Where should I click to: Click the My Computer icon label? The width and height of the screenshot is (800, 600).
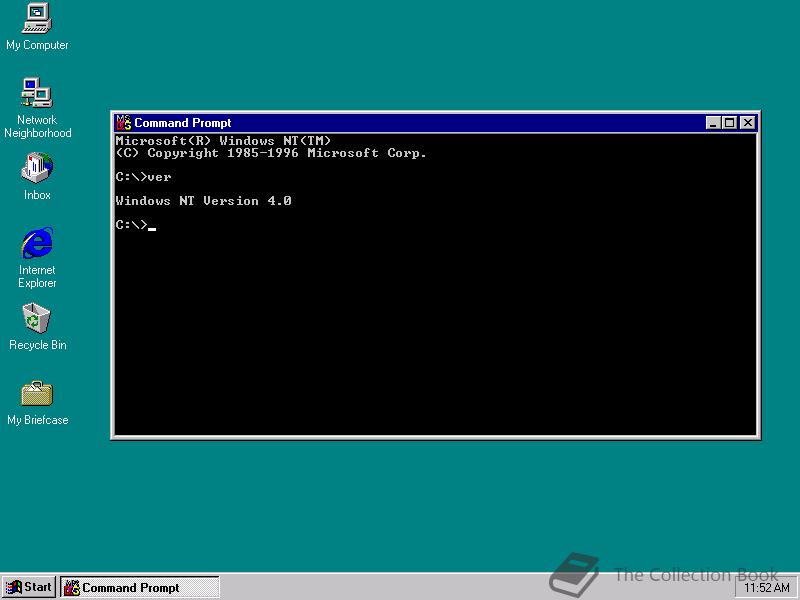(x=37, y=45)
